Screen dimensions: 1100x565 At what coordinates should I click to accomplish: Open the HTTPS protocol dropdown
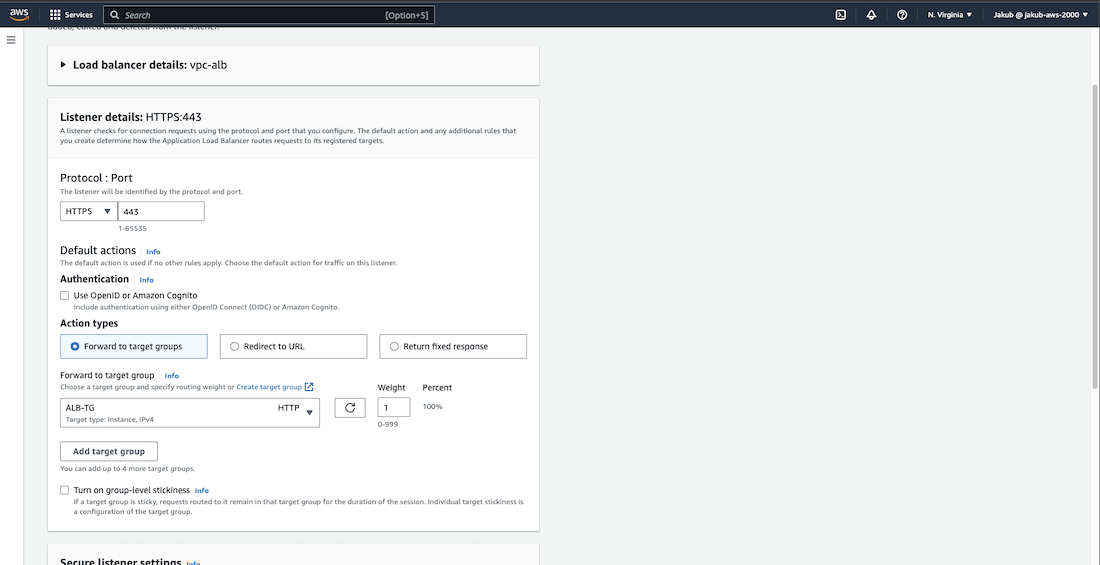pos(88,211)
